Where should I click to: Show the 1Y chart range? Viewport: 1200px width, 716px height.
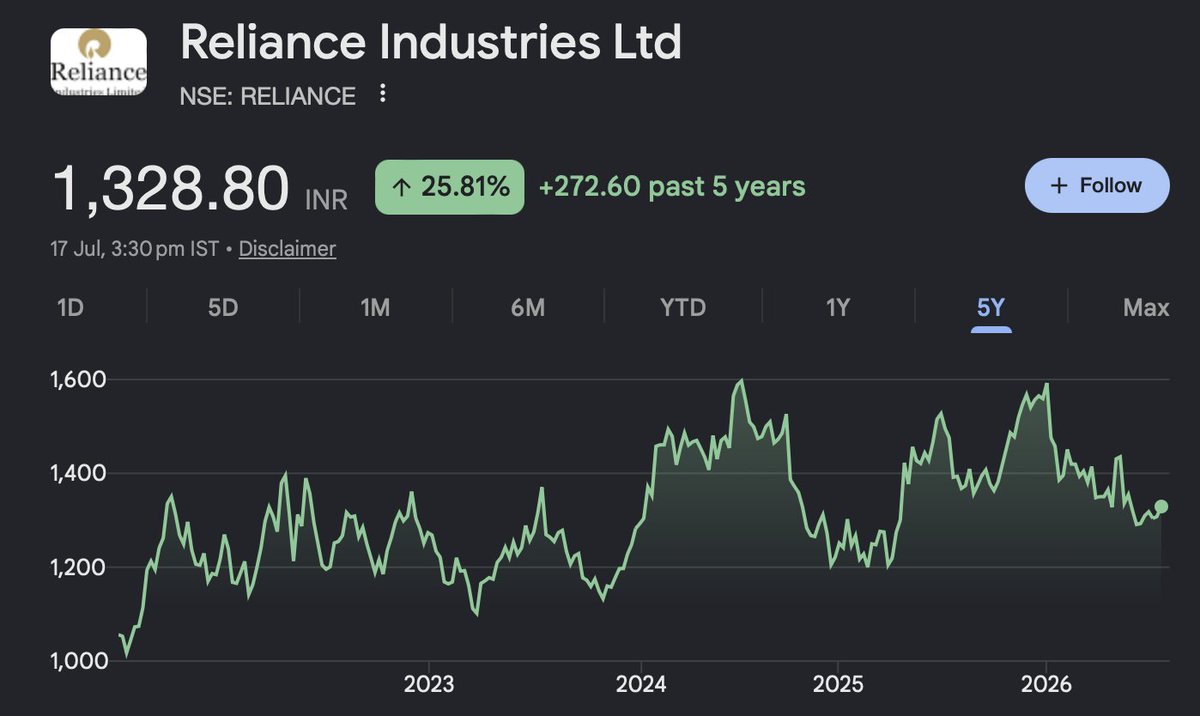point(838,307)
